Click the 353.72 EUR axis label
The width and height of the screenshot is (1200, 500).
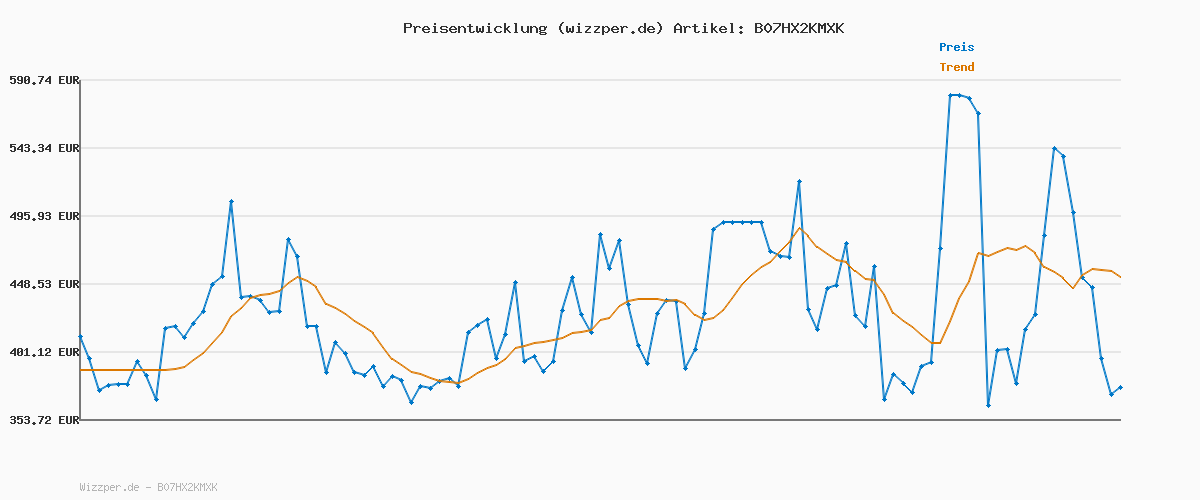click(x=43, y=420)
